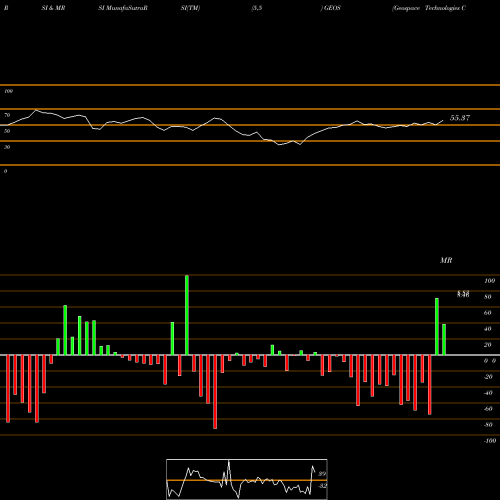Click the 'SI & MR' header text

point(53,8)
